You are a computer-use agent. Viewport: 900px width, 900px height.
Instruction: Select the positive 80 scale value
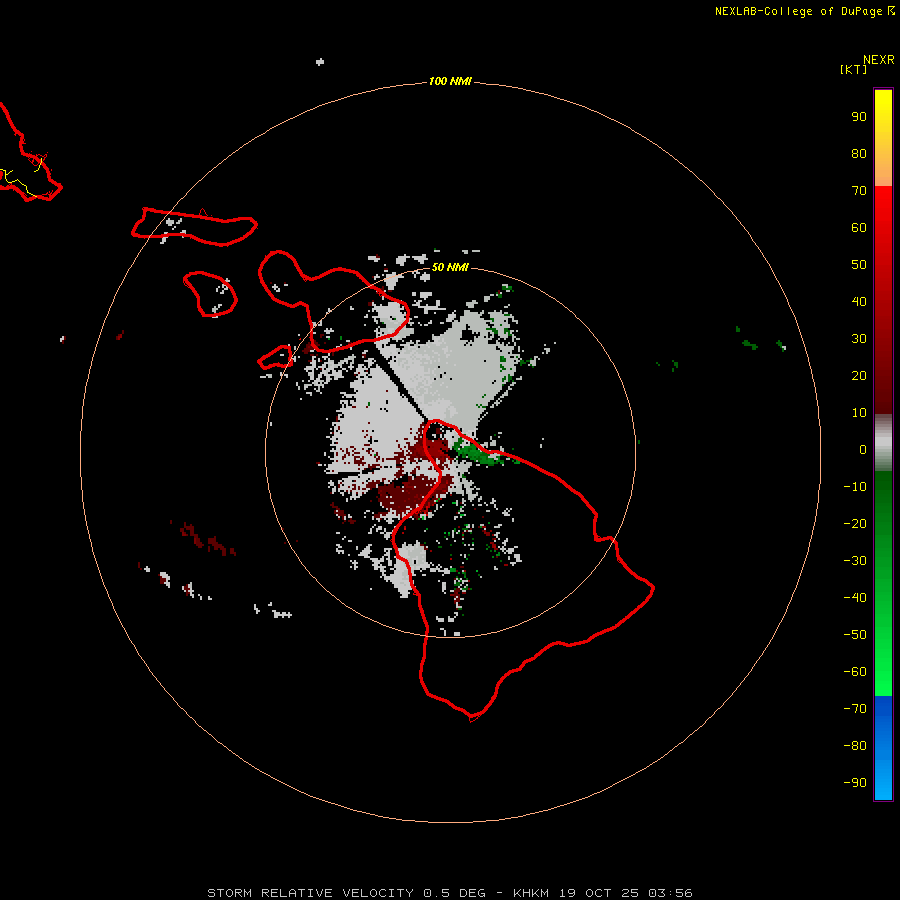click(x=859, y=154)
